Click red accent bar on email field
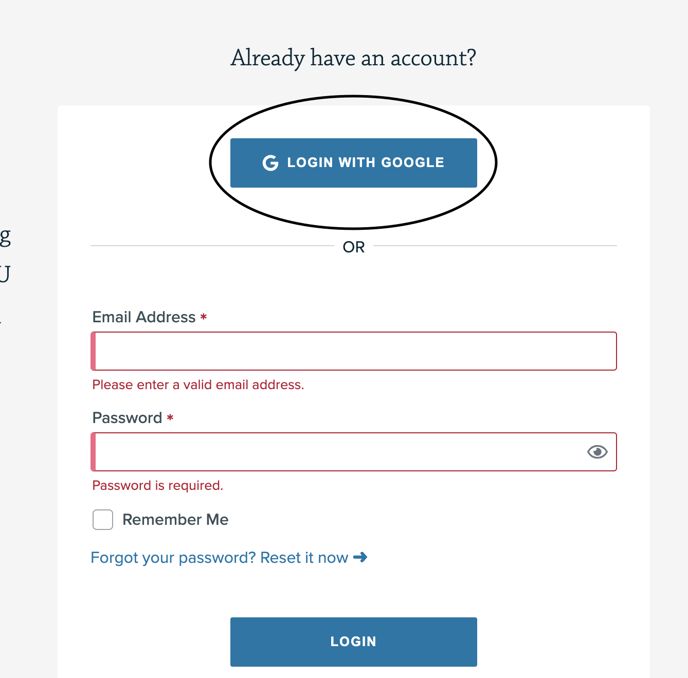 point(93,351)
